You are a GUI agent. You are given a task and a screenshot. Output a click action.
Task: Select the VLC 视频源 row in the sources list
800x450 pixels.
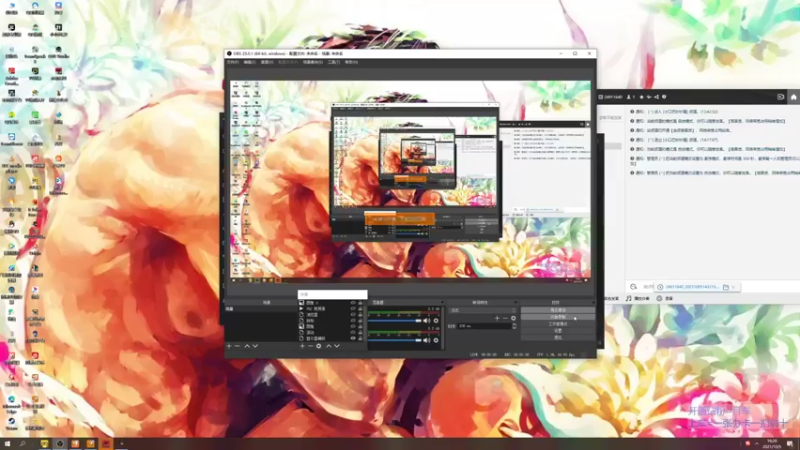point(331,309)
